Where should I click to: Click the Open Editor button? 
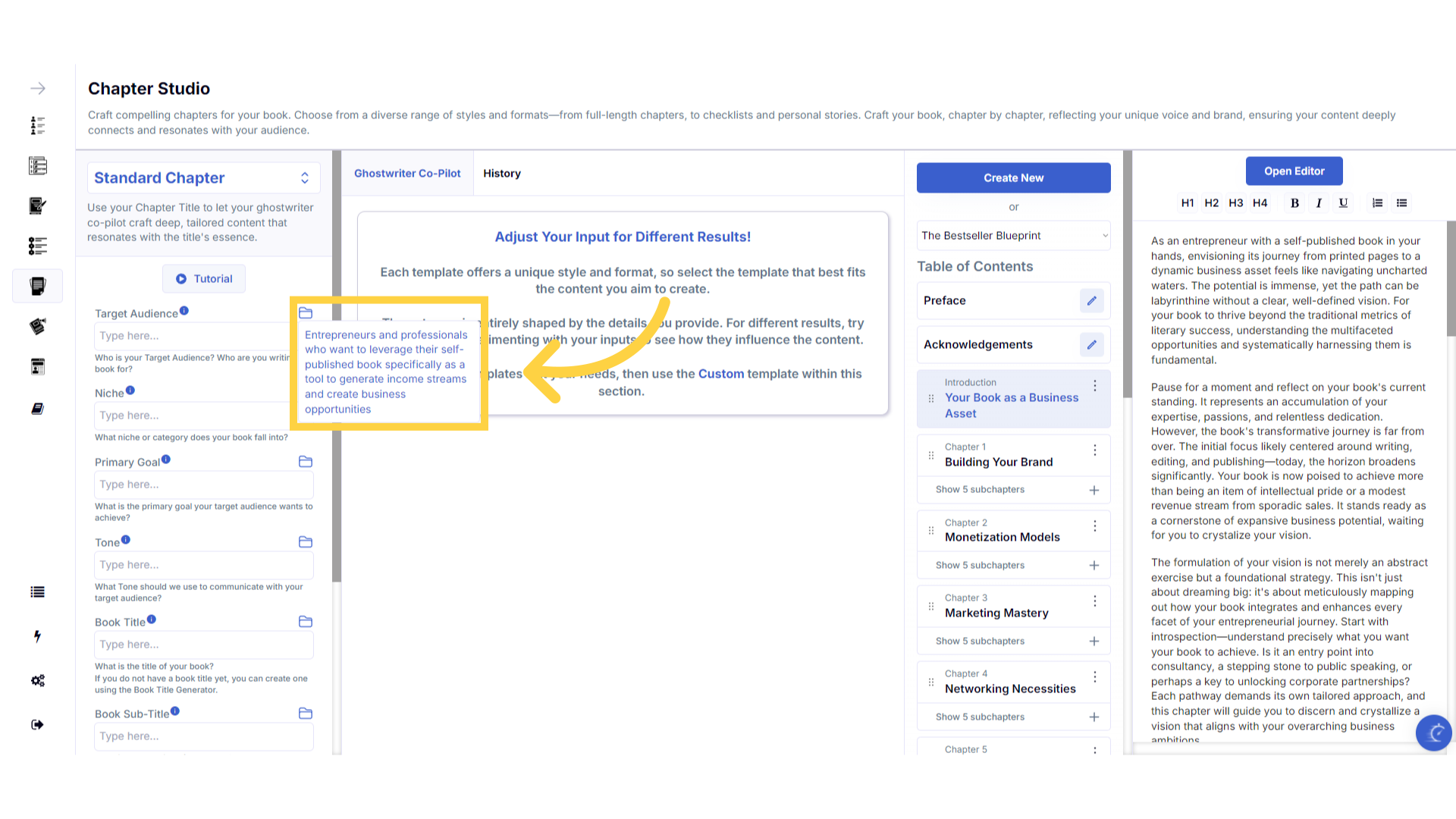[x=1294, y=171]
